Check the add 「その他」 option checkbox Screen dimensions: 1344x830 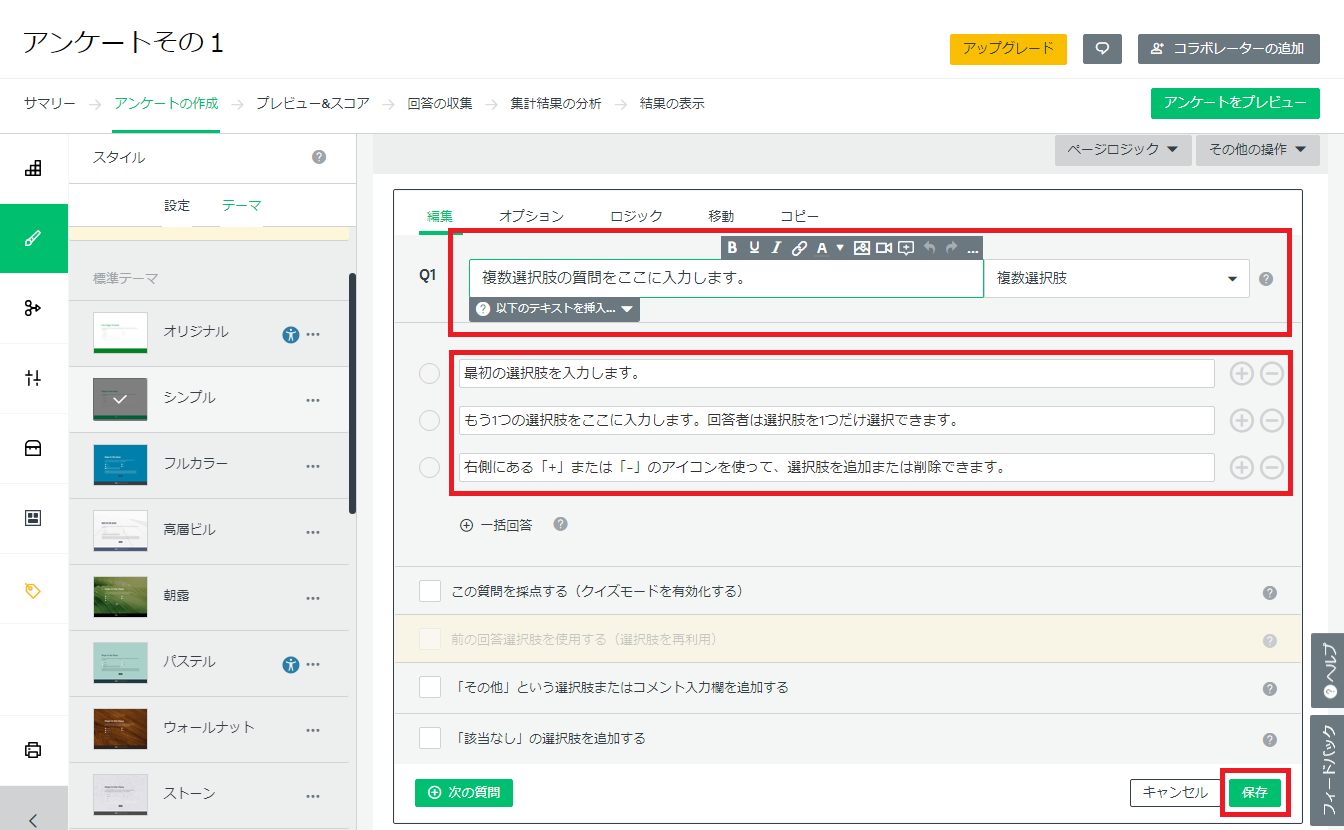pos(430,687)
